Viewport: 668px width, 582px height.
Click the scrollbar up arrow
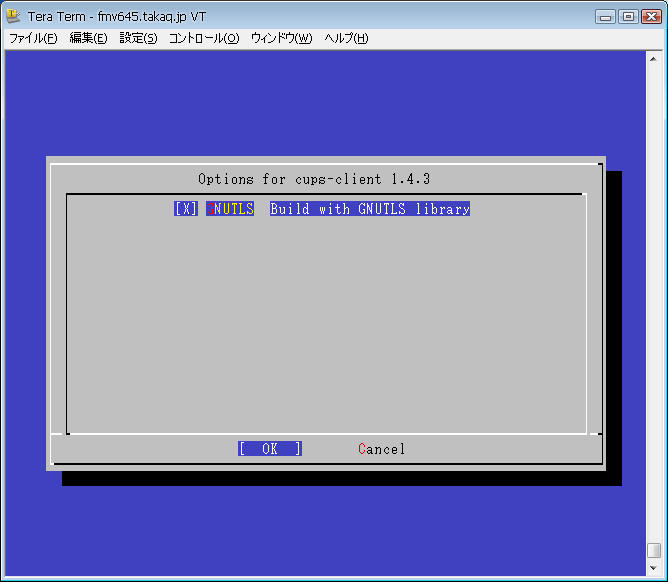(654, 59)
